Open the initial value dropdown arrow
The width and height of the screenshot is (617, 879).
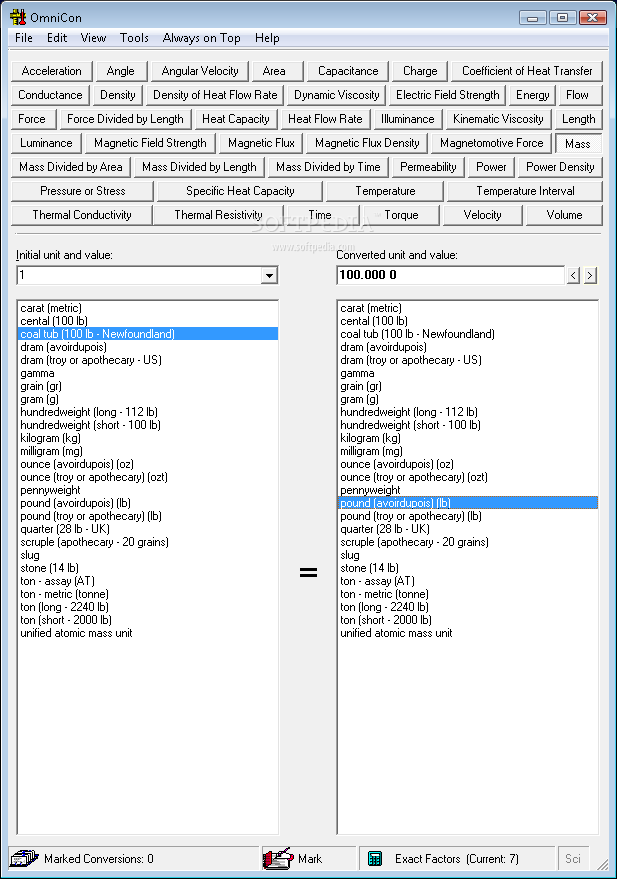click(x=270, y=275)
